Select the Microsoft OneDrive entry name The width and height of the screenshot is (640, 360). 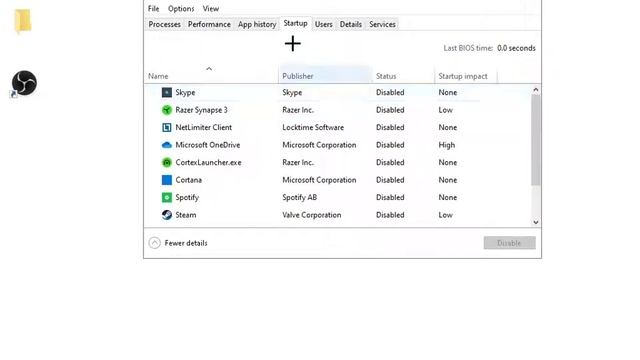point(208,145)
